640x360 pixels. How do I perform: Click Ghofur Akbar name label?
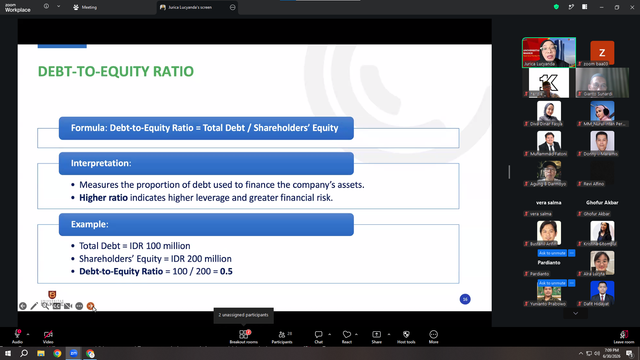click(602, 202)
